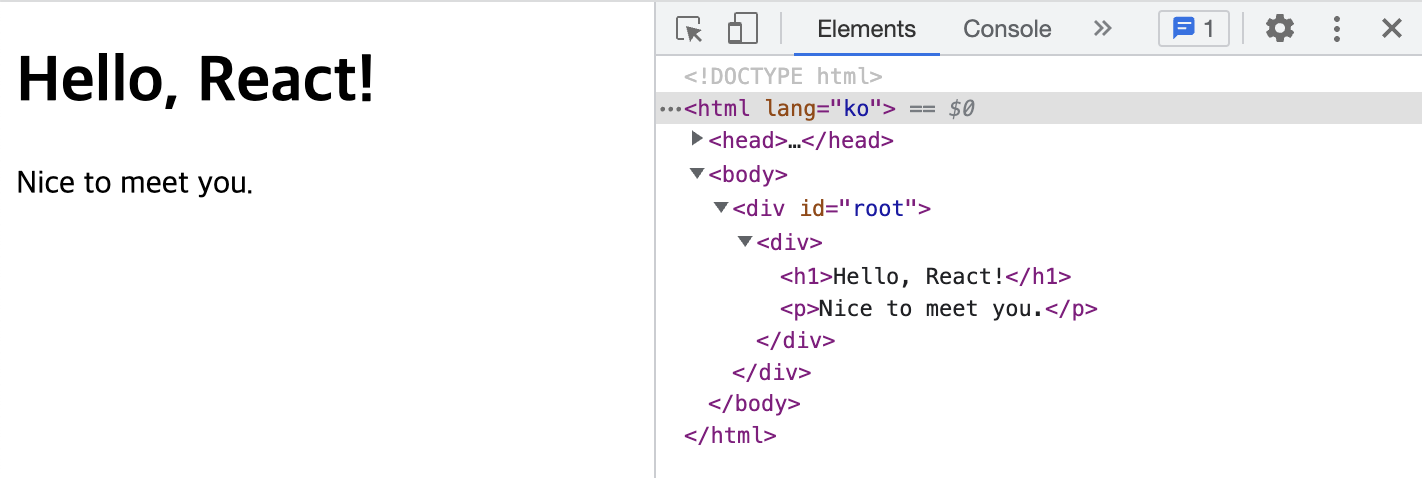The width and height of the screenshot is (1422, 478).
Task: Switch to the Console tab
Action: (x=1007, y=29)
